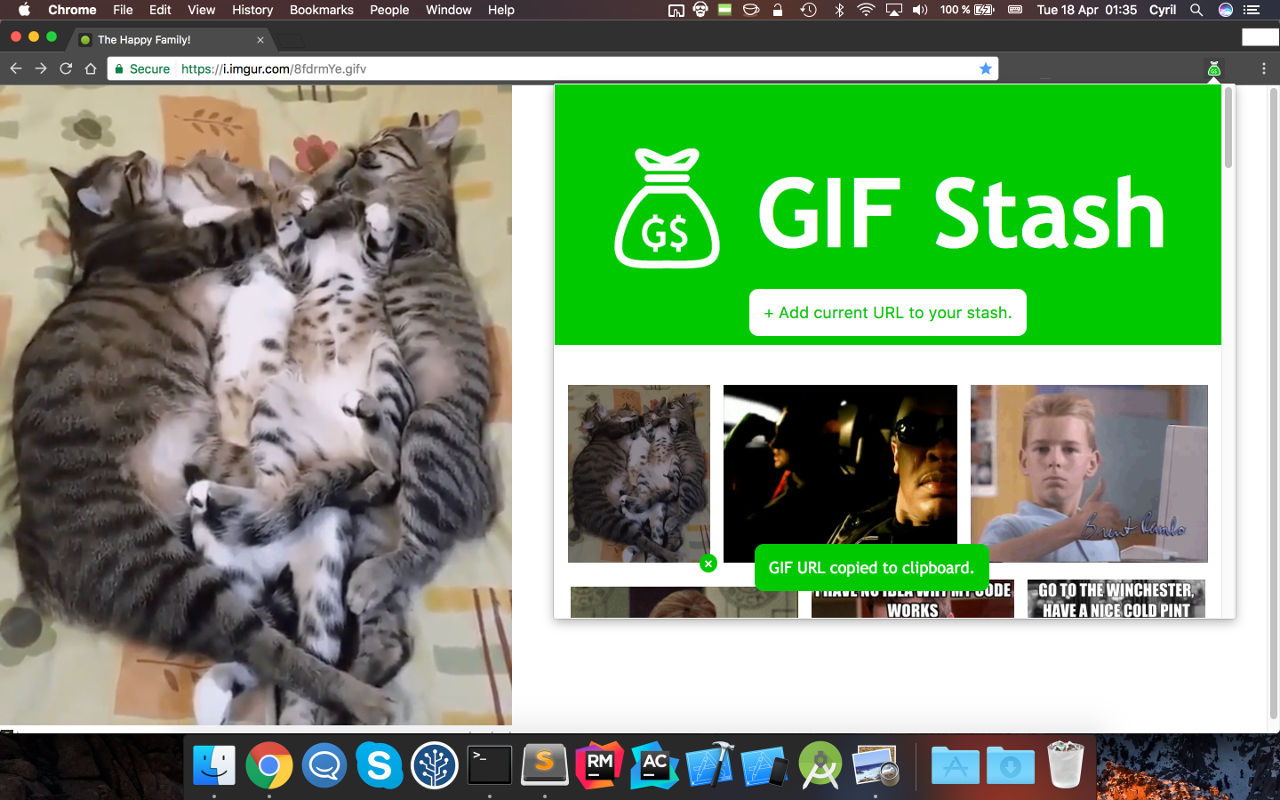Open the File menu
Image resolution: width=1280 pixels, height=800 pixels.
click(123, 10)
